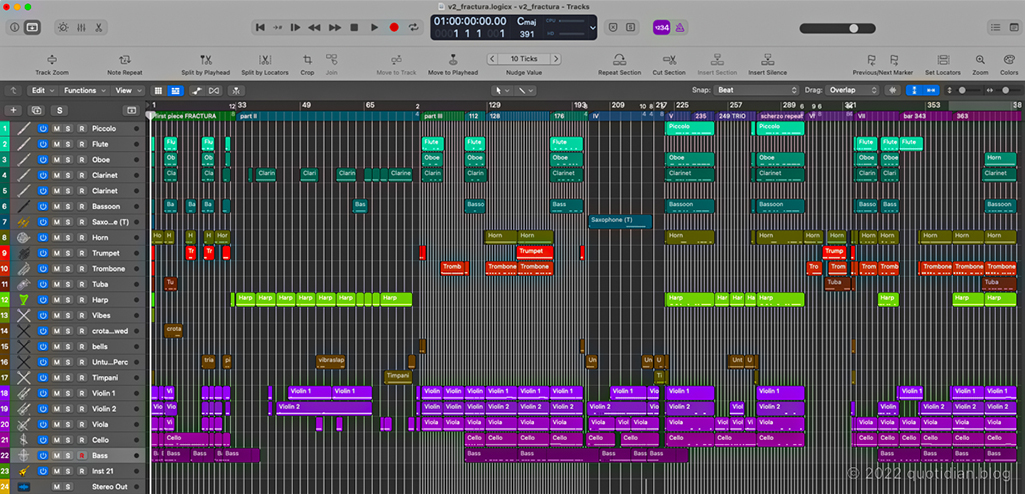Select the '249 TRIO' marker
Screen dimensions: 1025x494
pos(735,116)
